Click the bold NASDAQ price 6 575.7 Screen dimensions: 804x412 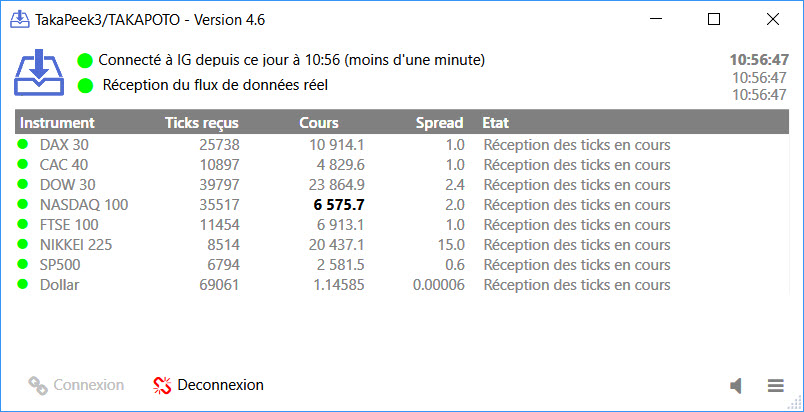coord(339,205)
